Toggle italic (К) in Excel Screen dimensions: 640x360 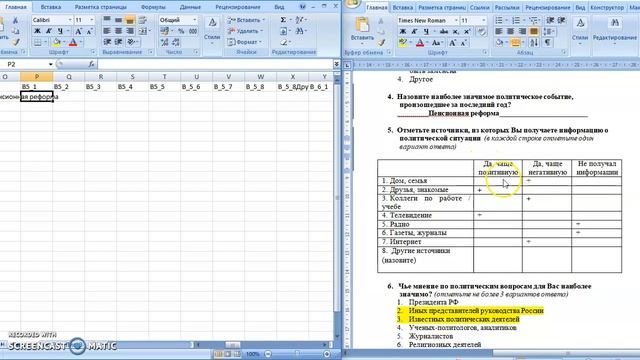click(49, 31)
